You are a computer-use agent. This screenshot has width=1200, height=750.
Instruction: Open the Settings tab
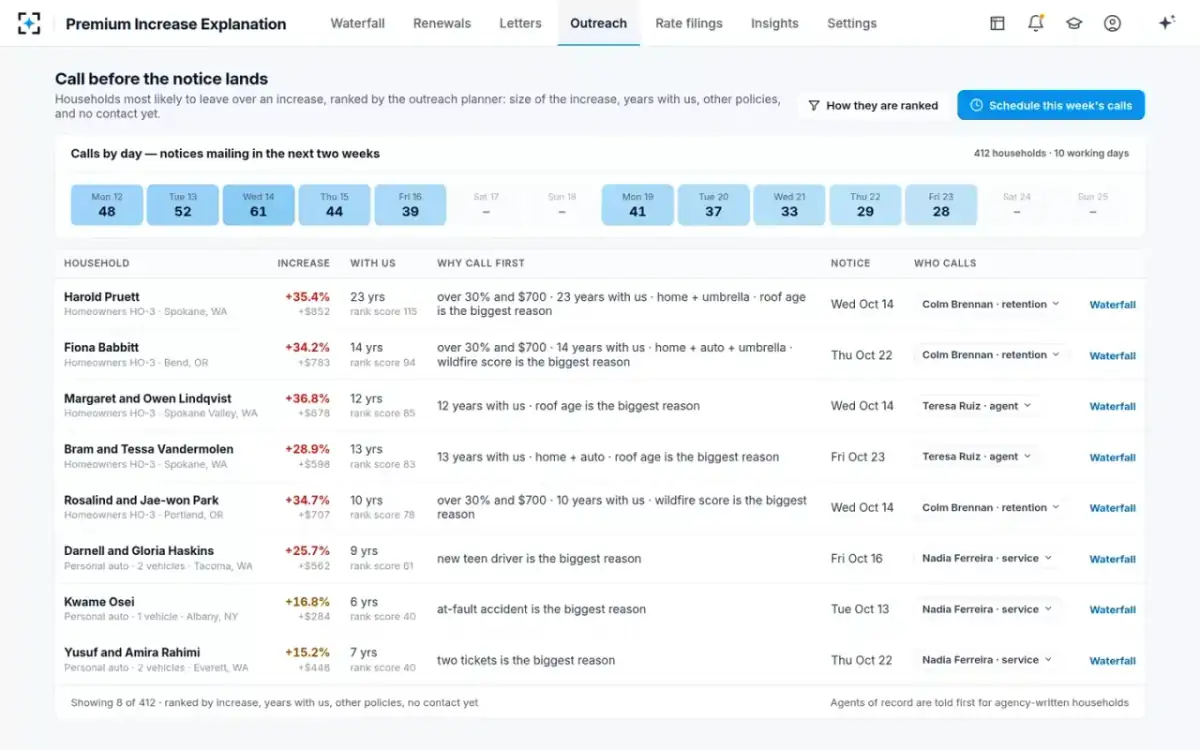[x=852, y=23]
